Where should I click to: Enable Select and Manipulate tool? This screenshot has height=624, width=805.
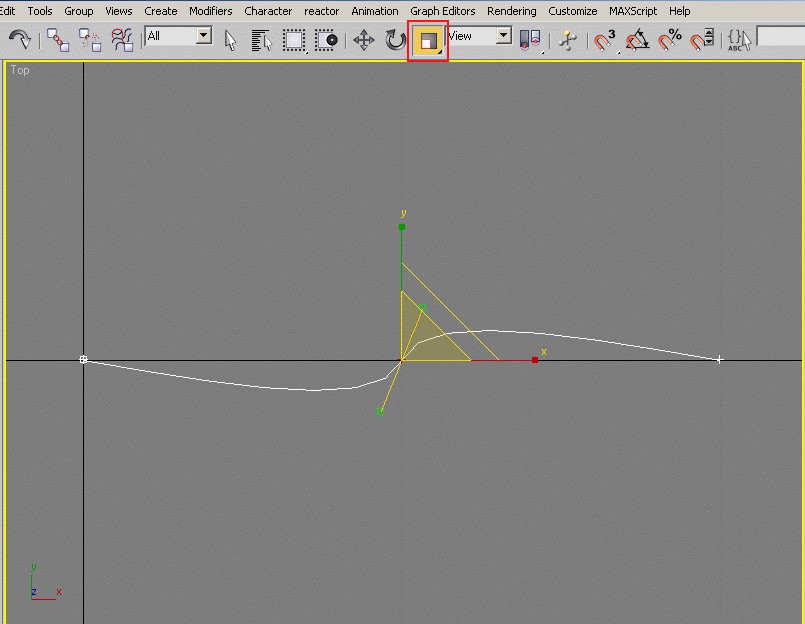(568, 40)
